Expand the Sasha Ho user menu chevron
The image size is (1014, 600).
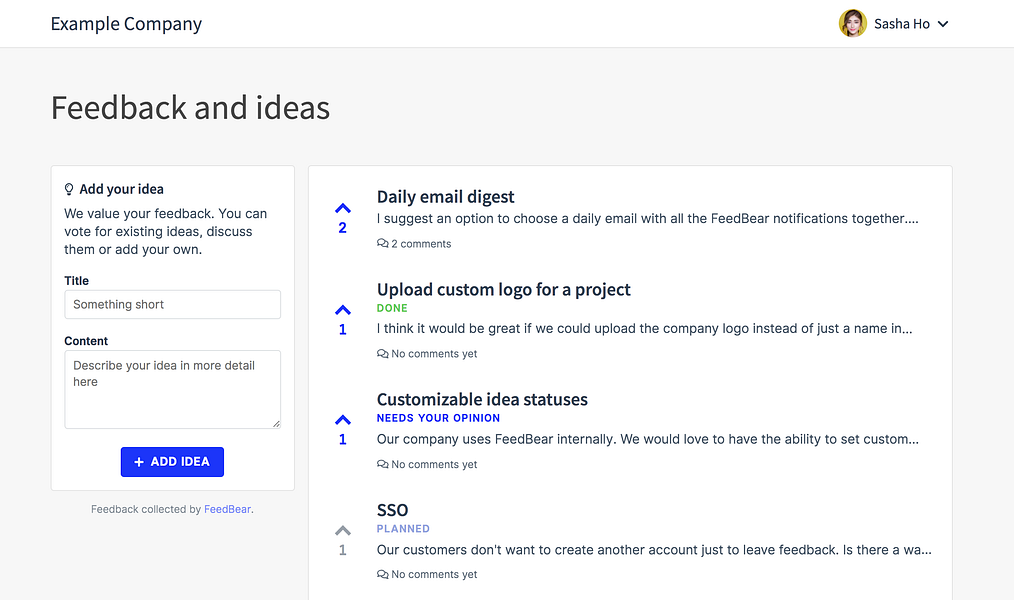click(943, 24)
